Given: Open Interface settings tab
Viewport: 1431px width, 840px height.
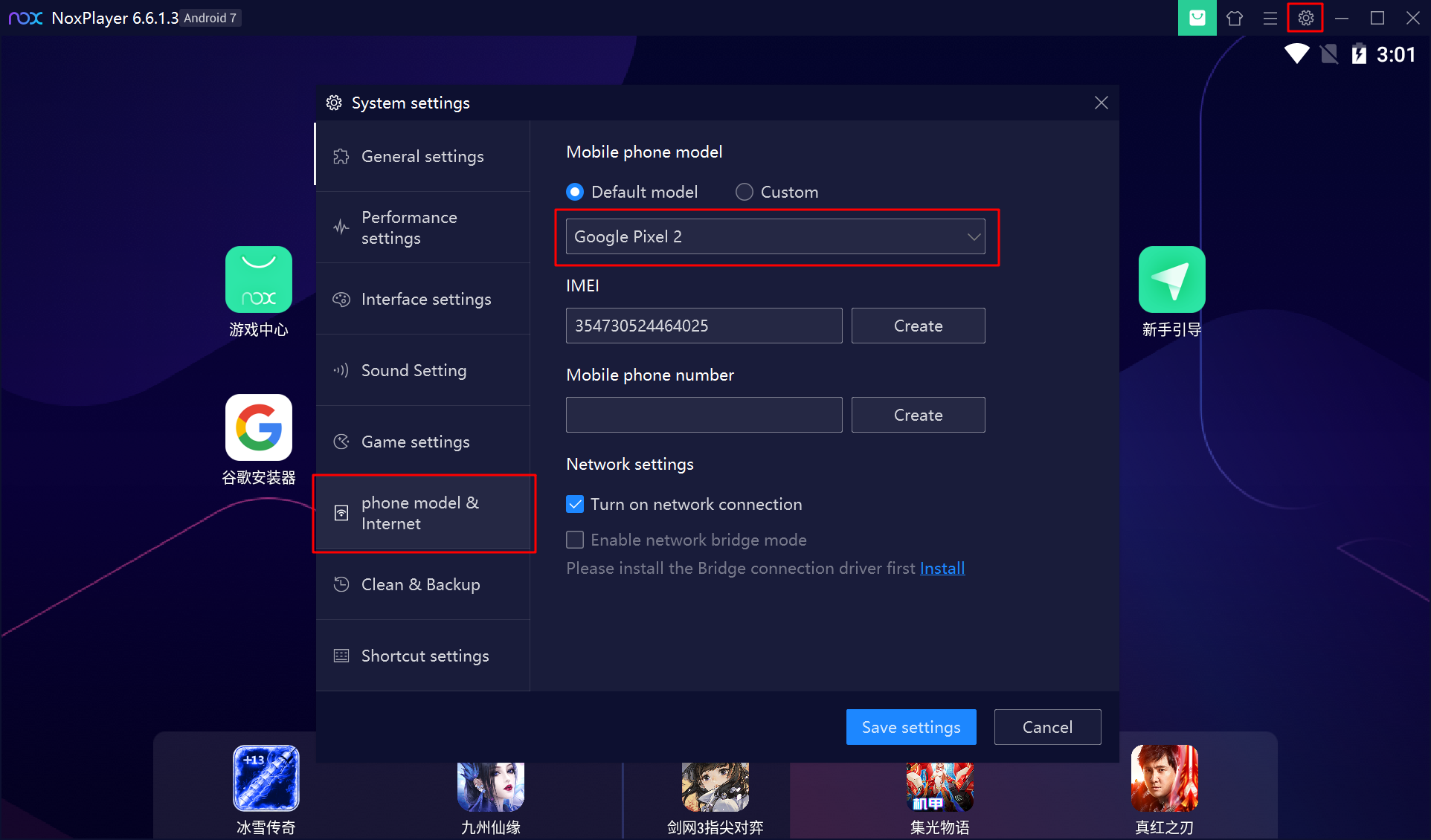Looking at the screenshot, I should click(x=422, y=299).
